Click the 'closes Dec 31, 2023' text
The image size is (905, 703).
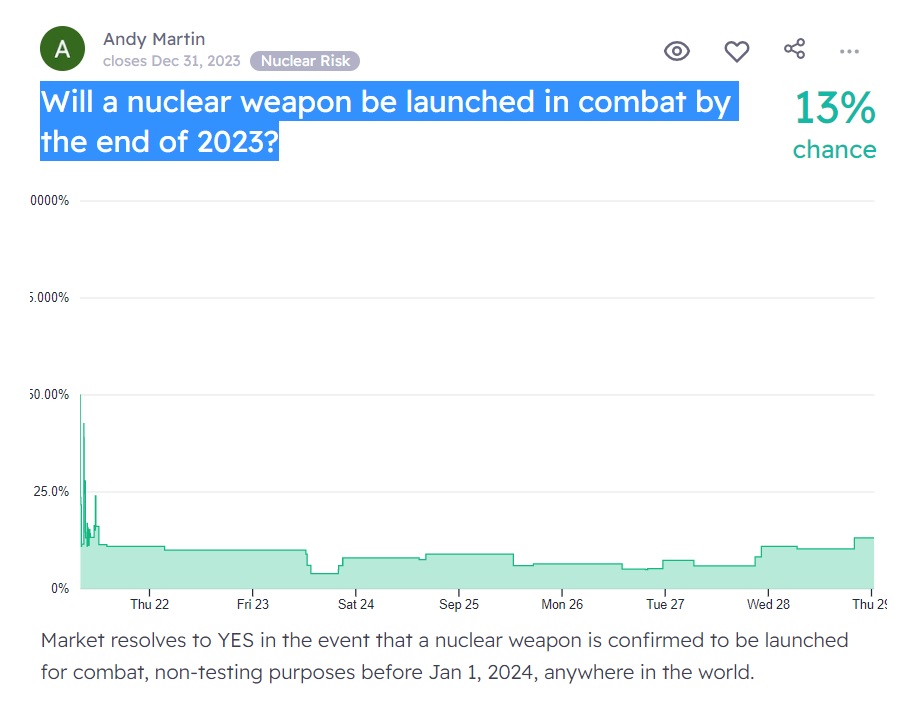click(171, 61)
